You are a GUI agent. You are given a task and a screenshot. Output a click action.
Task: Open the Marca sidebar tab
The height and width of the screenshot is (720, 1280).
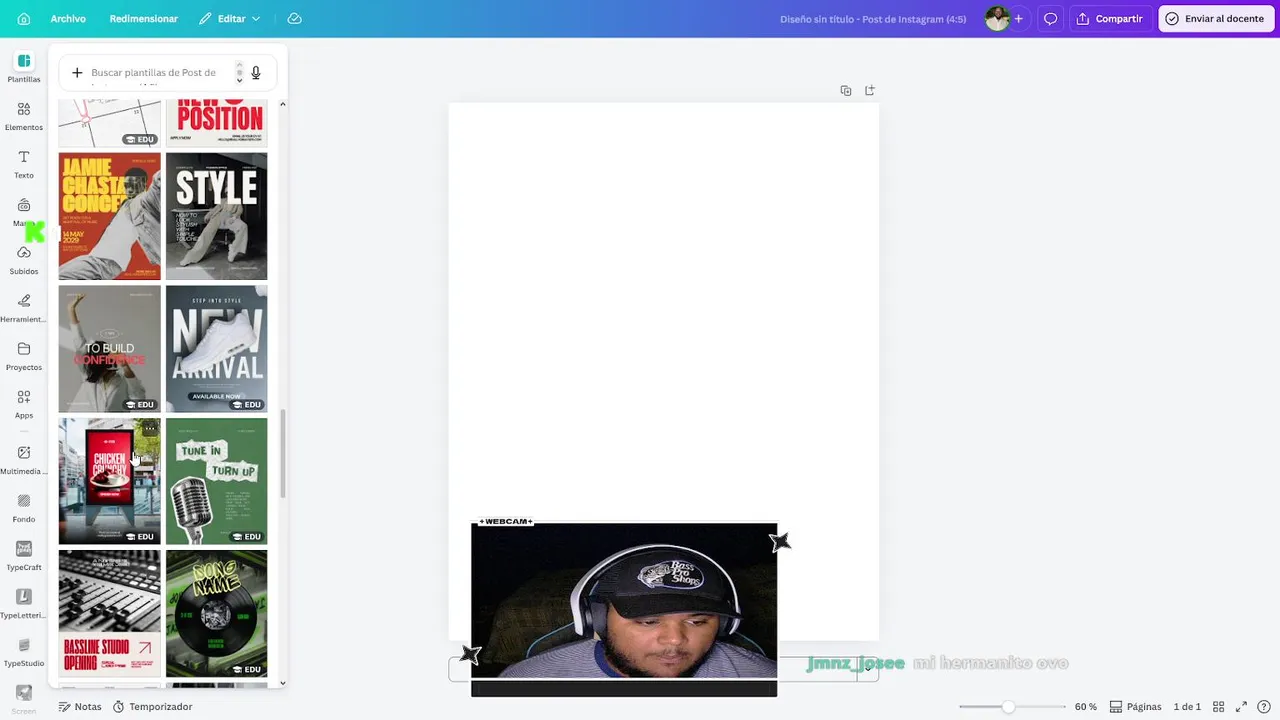pos(24,212)
